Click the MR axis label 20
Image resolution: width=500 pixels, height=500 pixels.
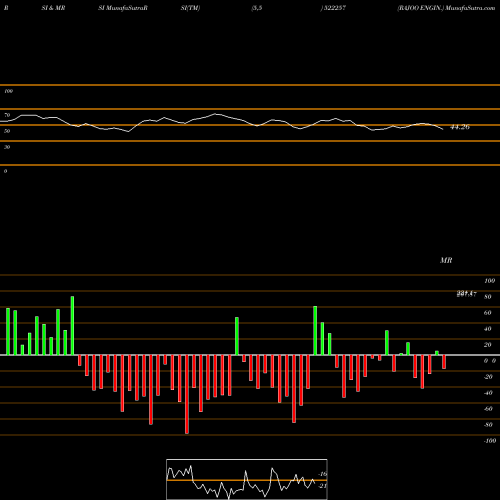(x=488, y=345)
